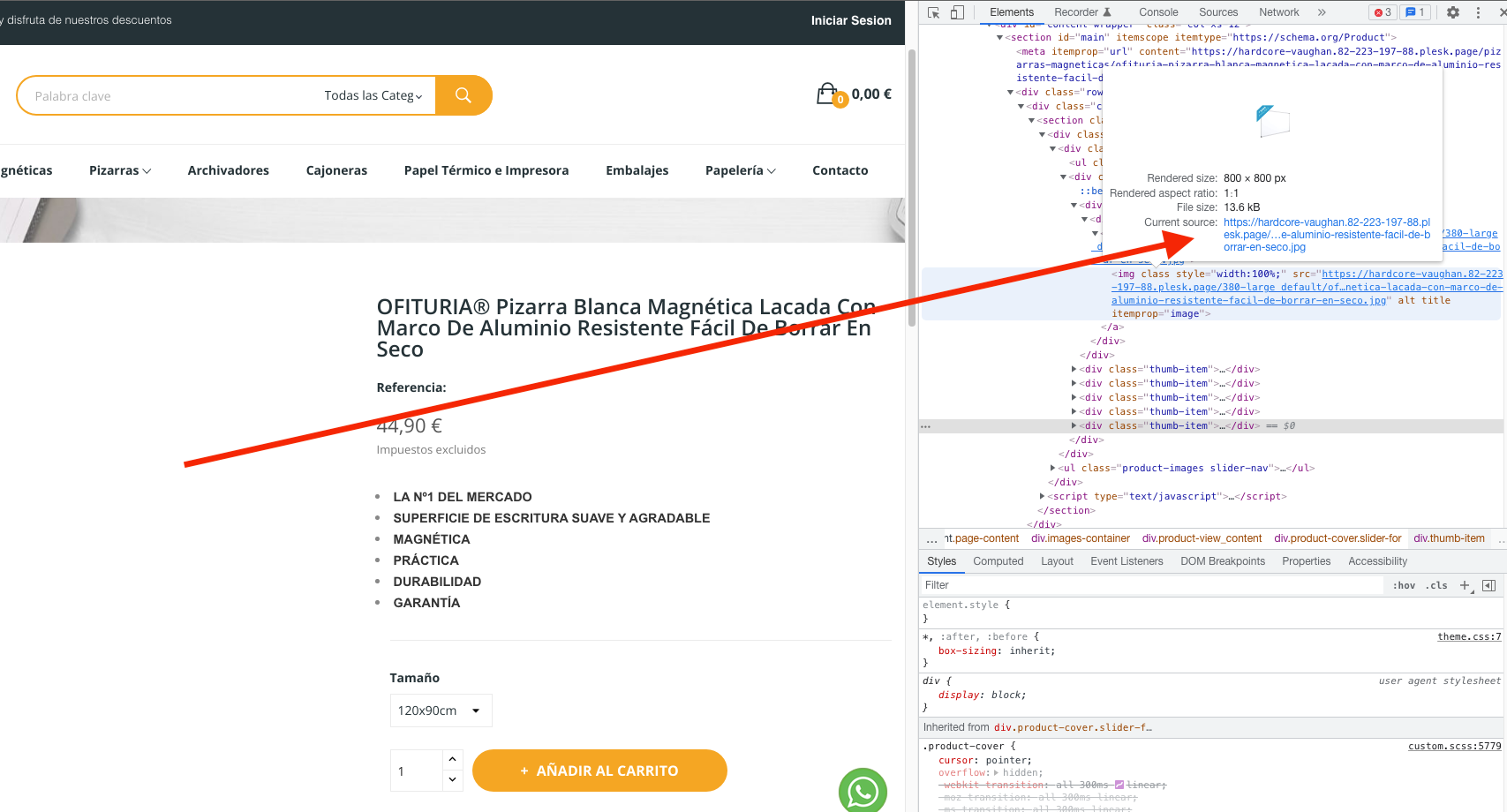
Task: Open the Accessibility tab
Action: click(x=1377, y=561)
